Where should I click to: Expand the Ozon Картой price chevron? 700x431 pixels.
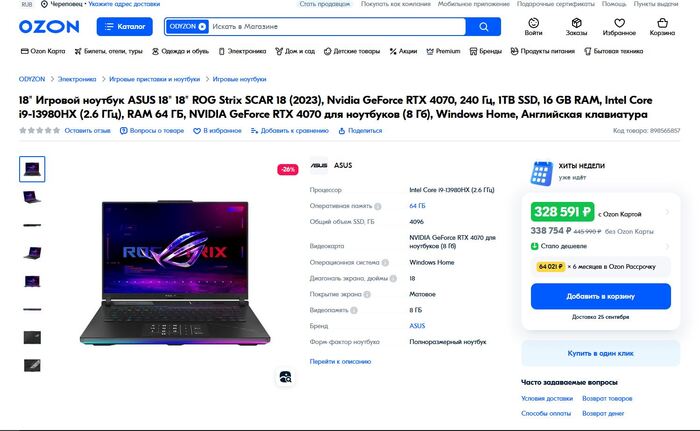click(x=667, y=212)
